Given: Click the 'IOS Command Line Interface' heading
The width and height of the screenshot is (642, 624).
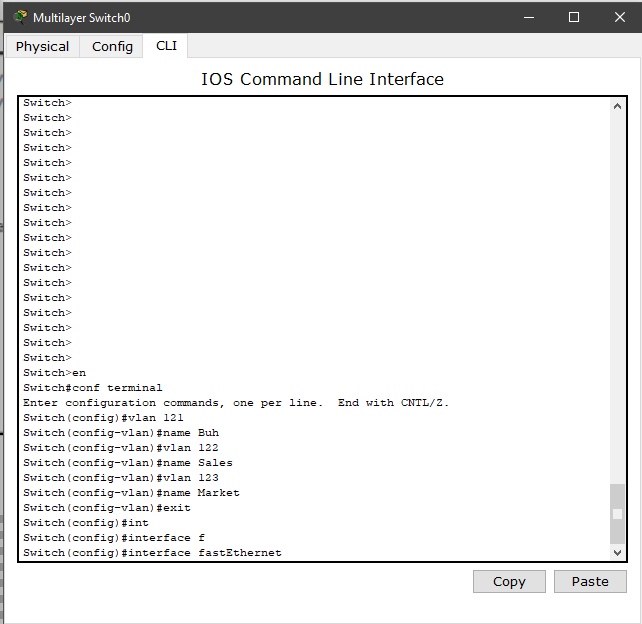Looking at the screenshot, I should (322, 79).
